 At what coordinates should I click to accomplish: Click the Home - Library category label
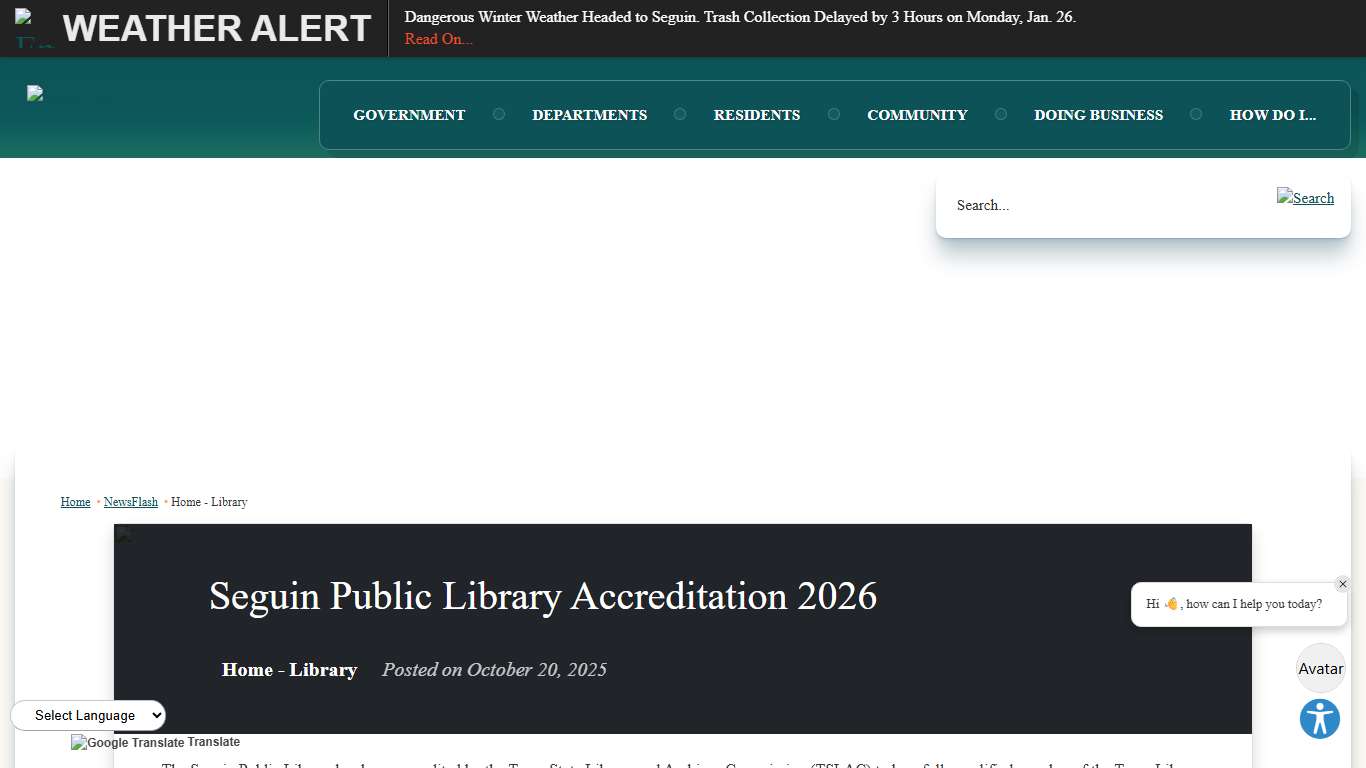(x=289, y=670)
